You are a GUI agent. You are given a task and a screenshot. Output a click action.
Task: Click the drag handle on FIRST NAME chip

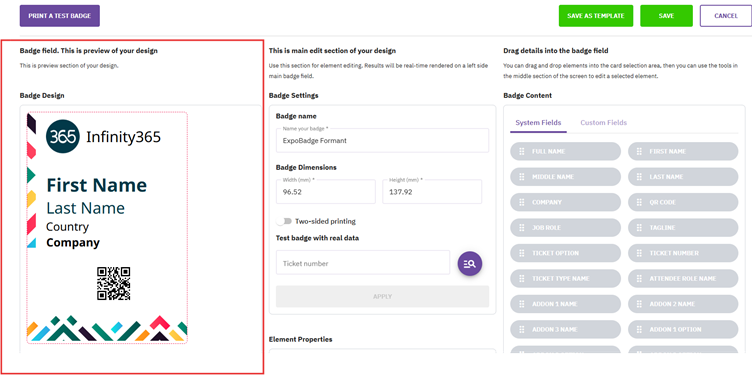(639, 152)
